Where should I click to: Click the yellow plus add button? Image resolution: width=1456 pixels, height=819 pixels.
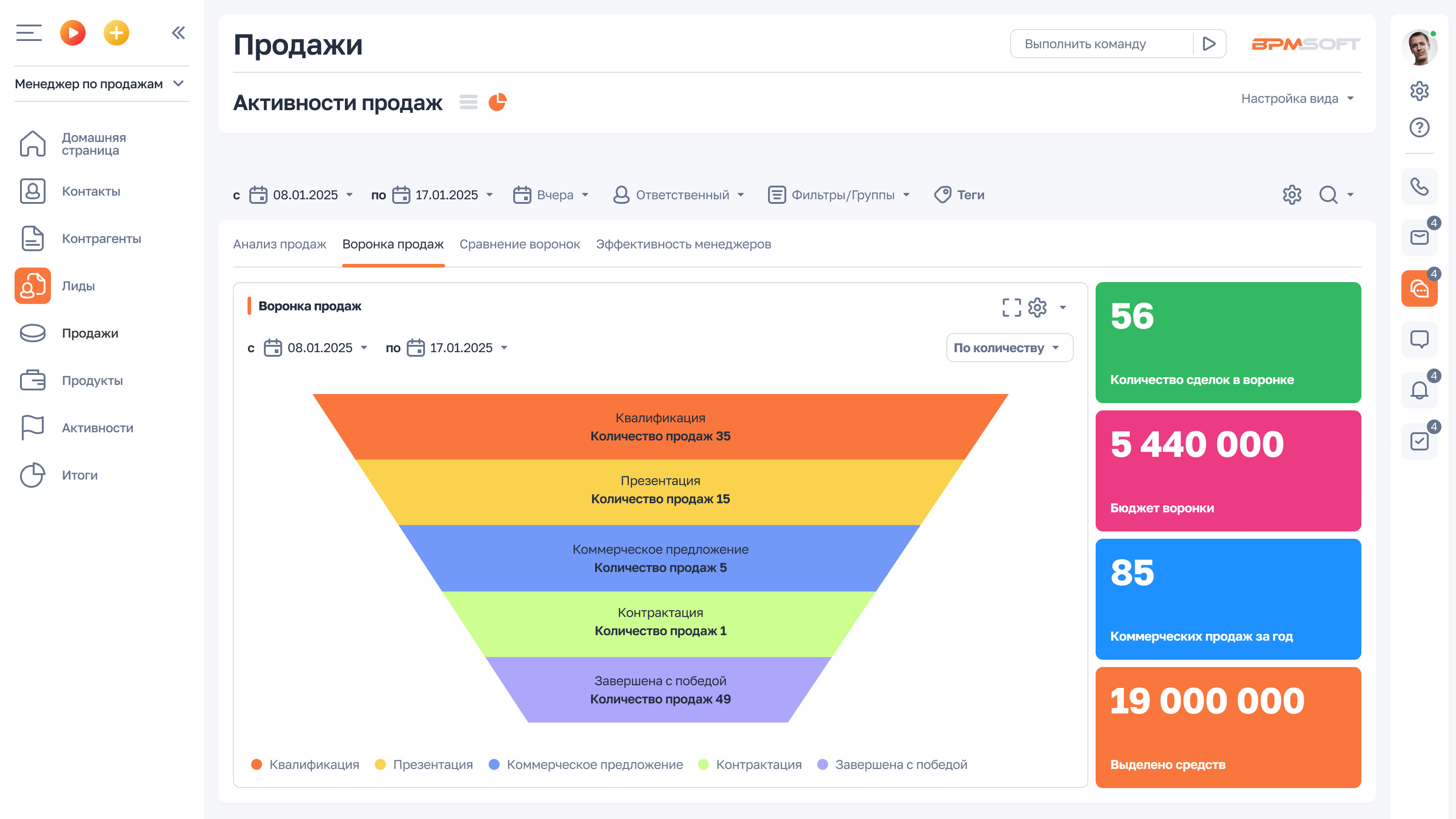116,33
